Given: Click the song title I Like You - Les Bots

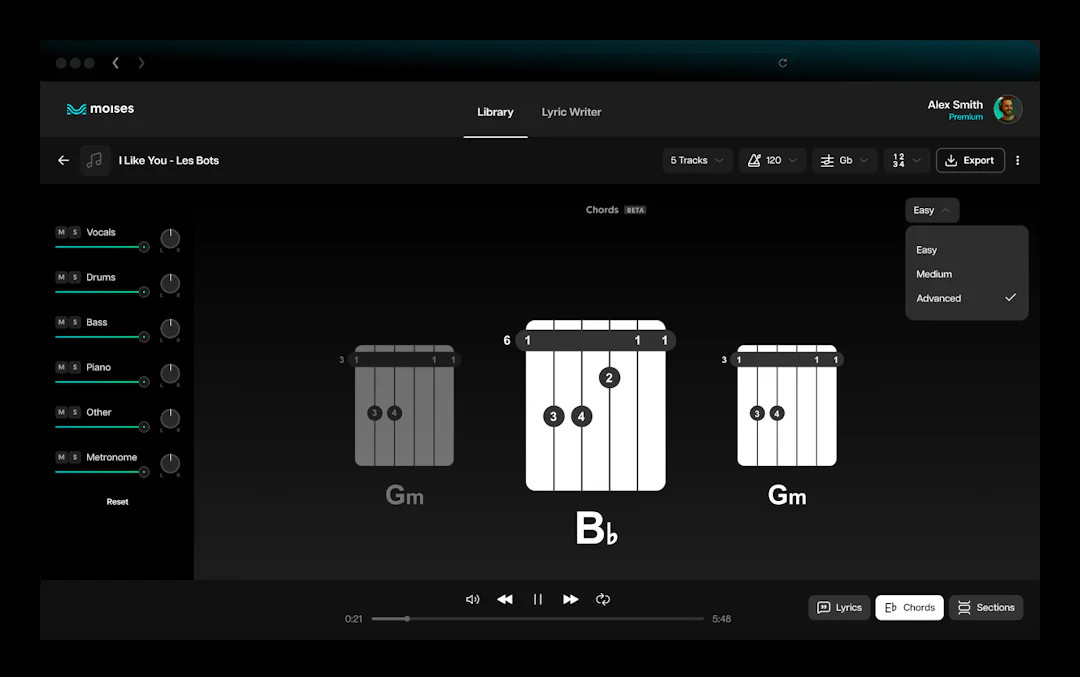Looking at the screenshot, I should click(169, 160).
